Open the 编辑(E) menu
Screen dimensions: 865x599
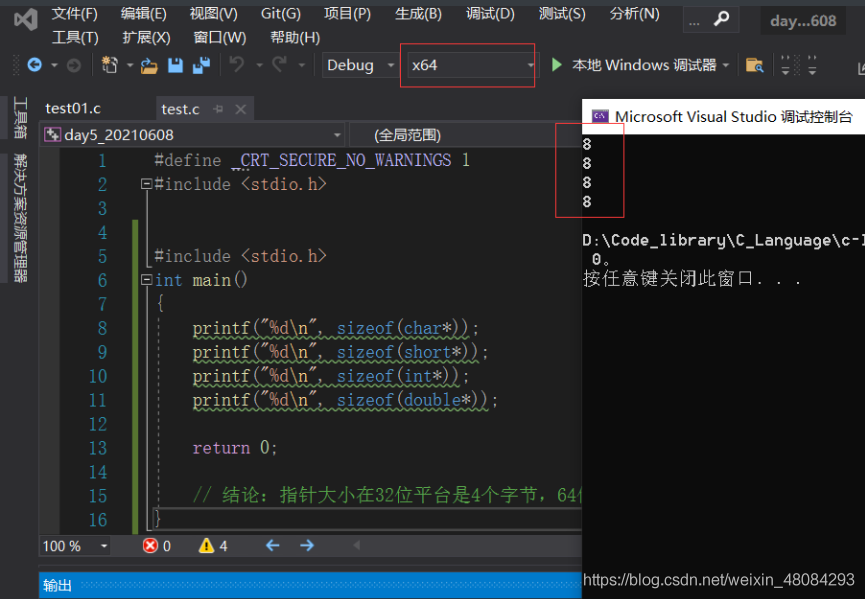coord(143,13)
